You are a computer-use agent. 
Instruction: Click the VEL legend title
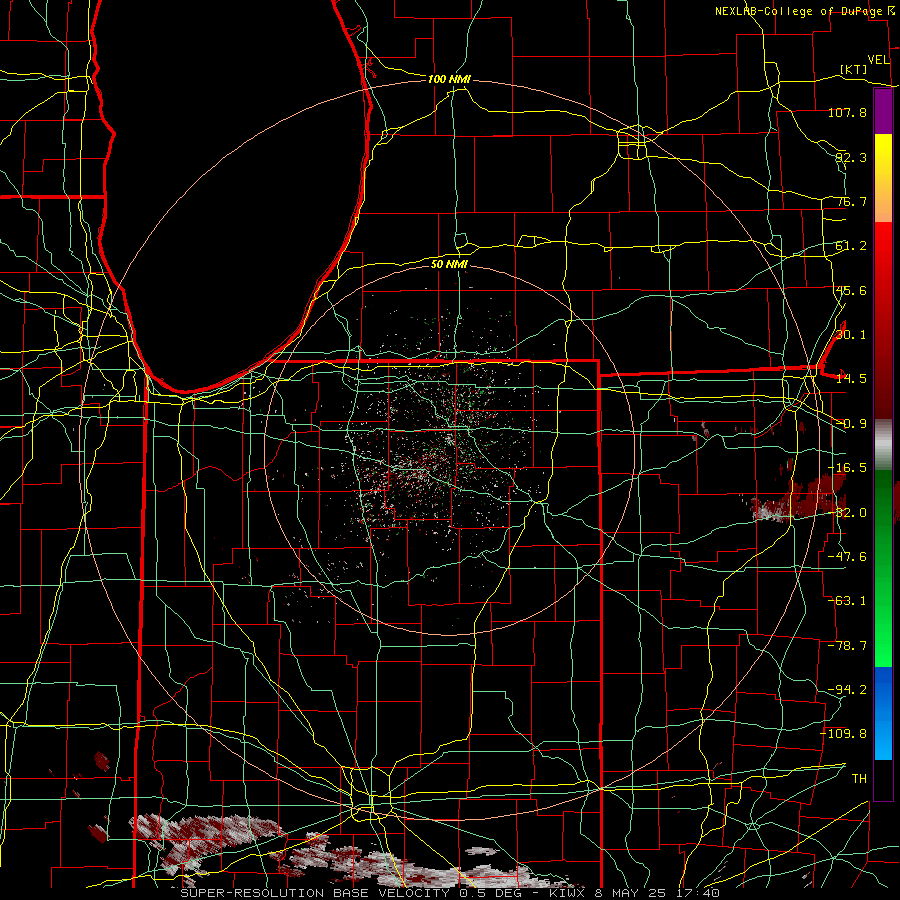878,60
